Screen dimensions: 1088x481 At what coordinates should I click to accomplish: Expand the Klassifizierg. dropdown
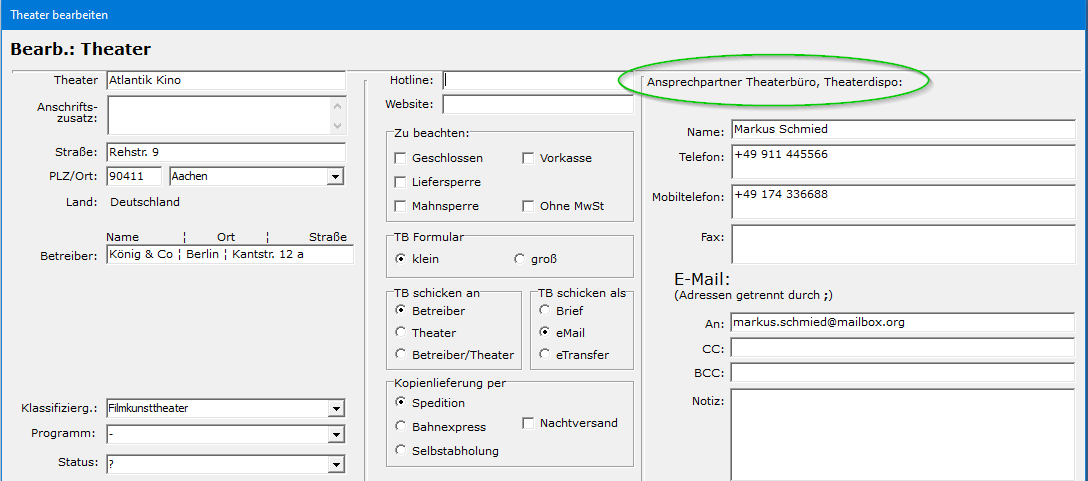click(335, 409)
